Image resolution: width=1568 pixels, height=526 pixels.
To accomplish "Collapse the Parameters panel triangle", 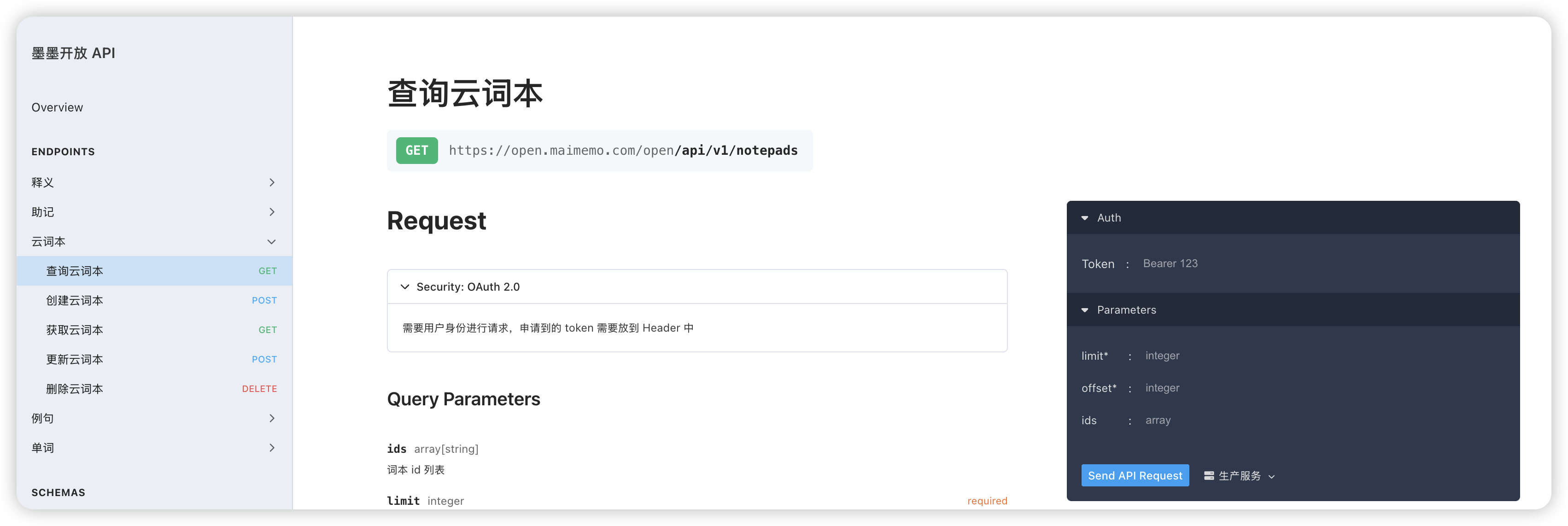I will [x=1085, y=310].
